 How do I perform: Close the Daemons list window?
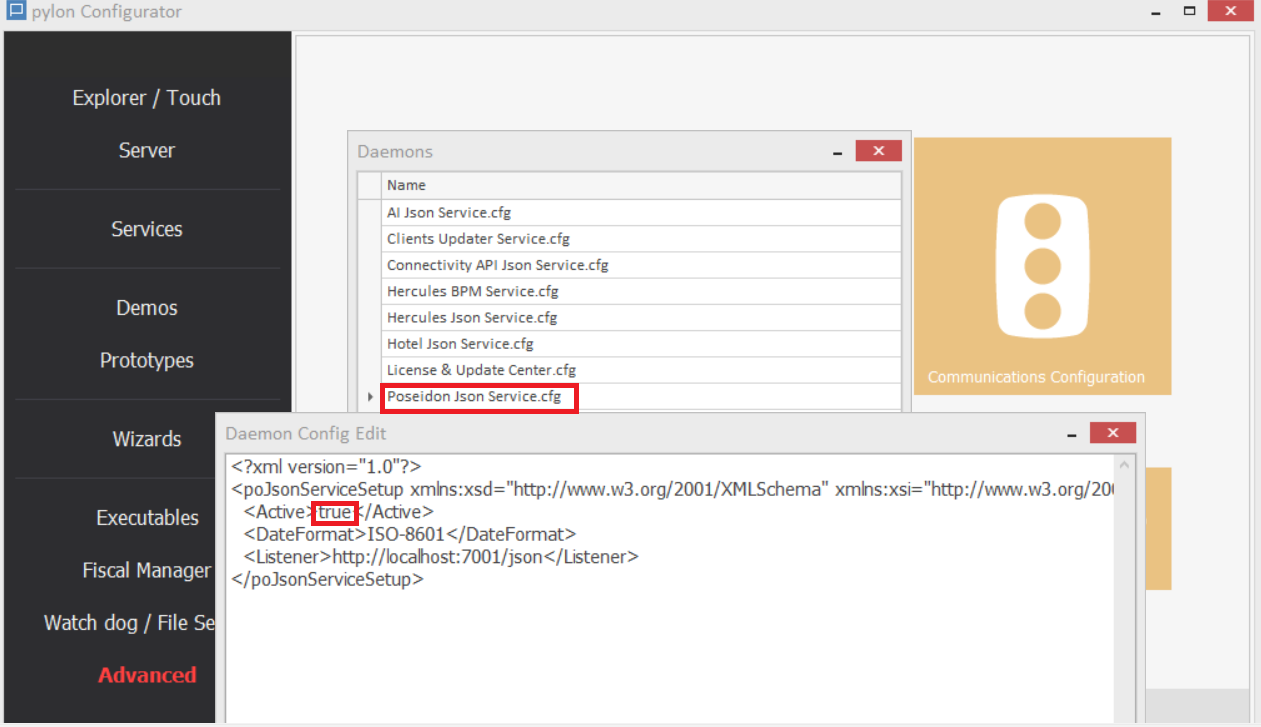pos(878,151)
